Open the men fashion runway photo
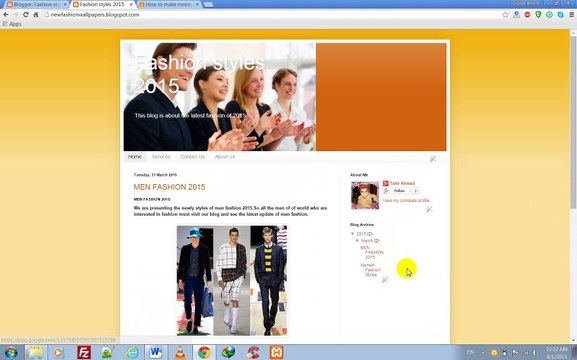The image size is (577, 360). point(232,280)
